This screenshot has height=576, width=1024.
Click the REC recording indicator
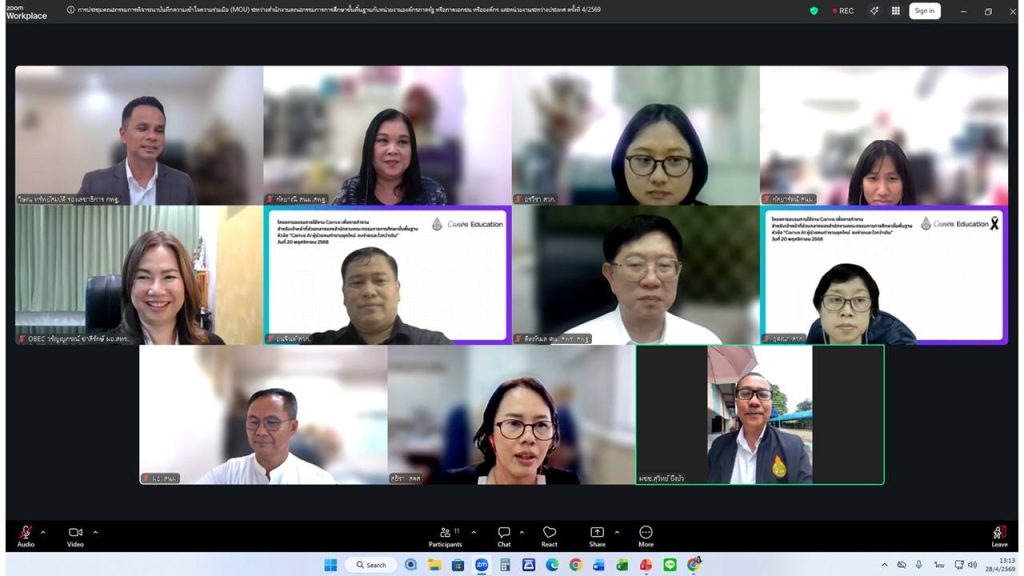(843, 11)
